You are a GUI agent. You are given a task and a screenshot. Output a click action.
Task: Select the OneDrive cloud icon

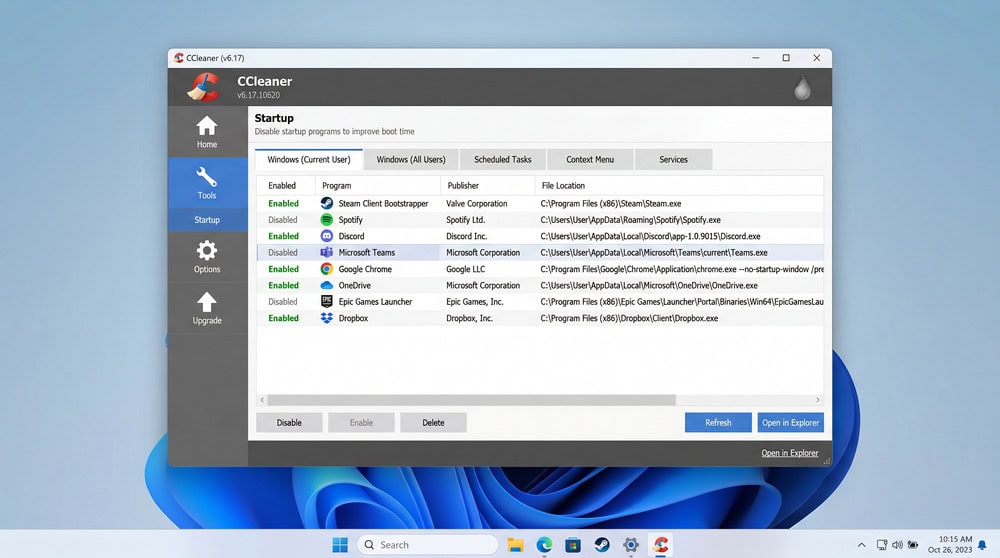327,285
